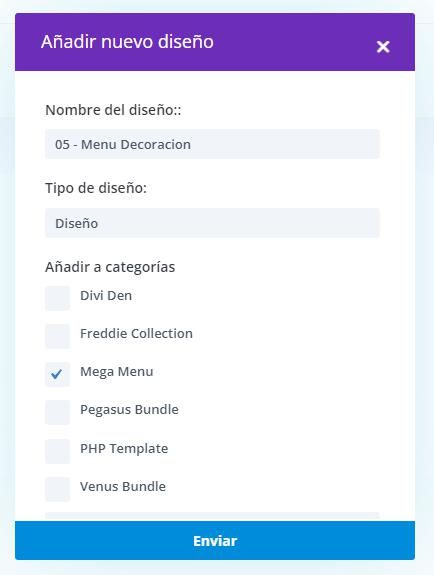Click the Mega Menu label text
This screenshot has width=434, height=575.
pos(117,372)
